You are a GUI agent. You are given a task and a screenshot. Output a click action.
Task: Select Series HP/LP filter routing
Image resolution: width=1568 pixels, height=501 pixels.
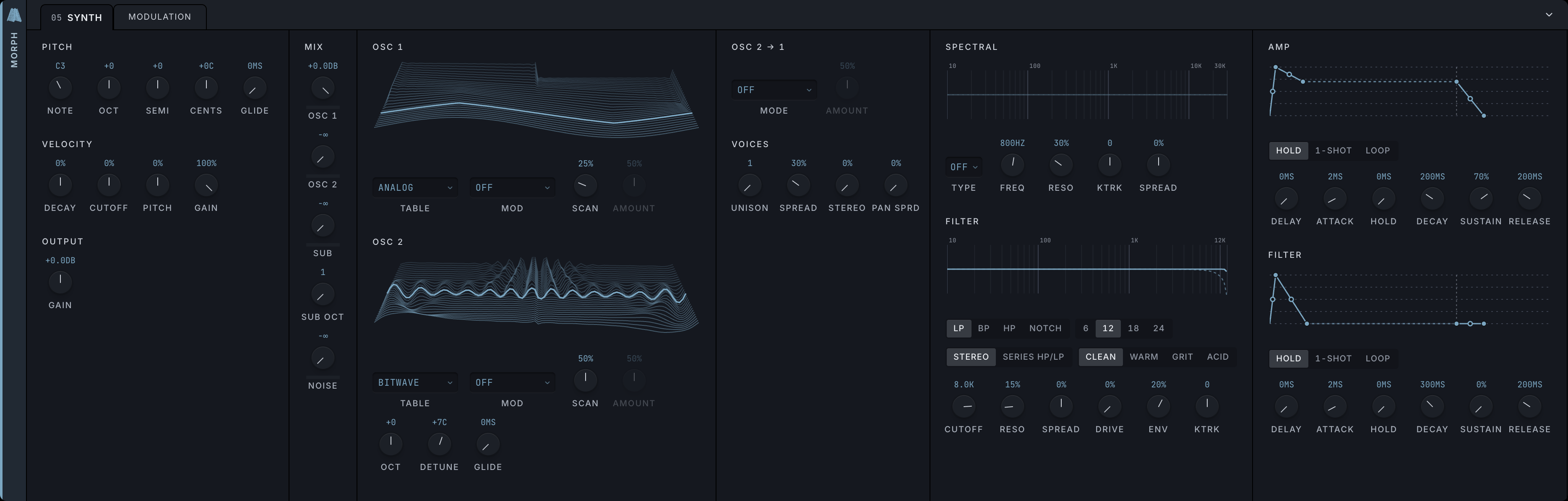(x=1033, y=357)
